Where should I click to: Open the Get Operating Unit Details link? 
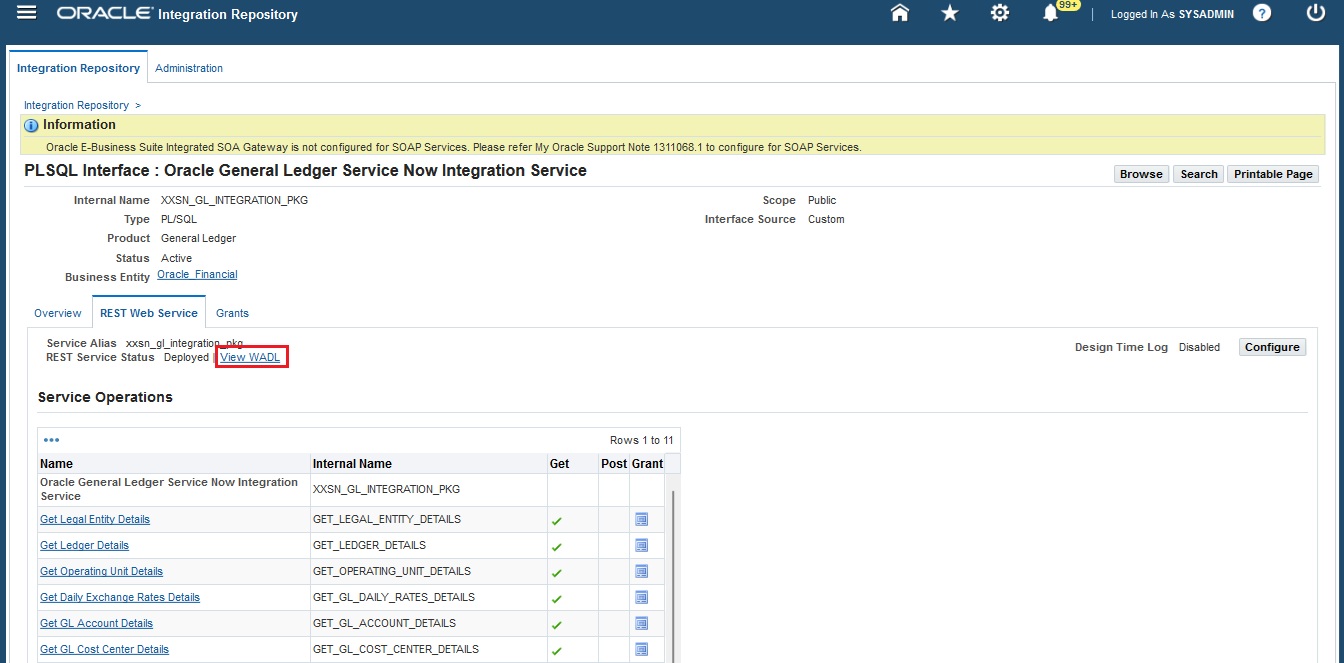[101, 571]
